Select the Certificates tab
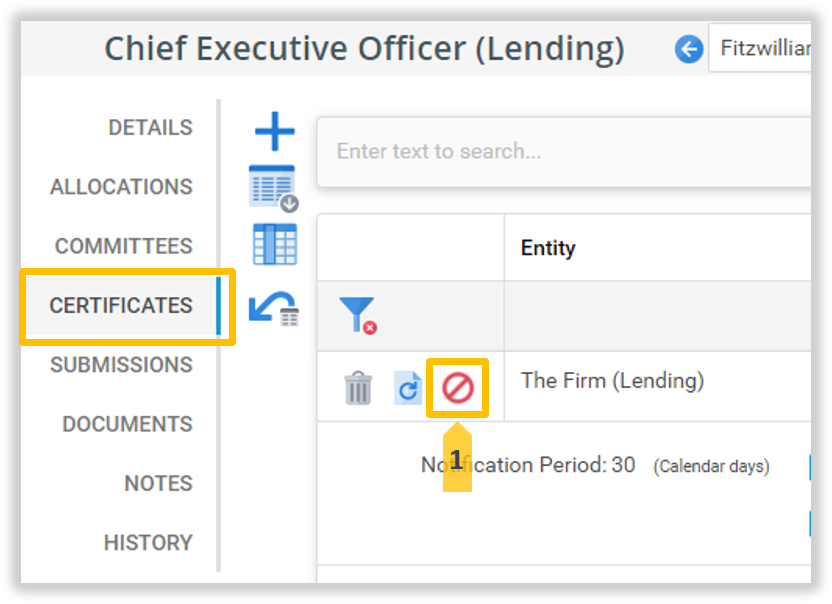832x604 pixels. click(x=121, y=305)
